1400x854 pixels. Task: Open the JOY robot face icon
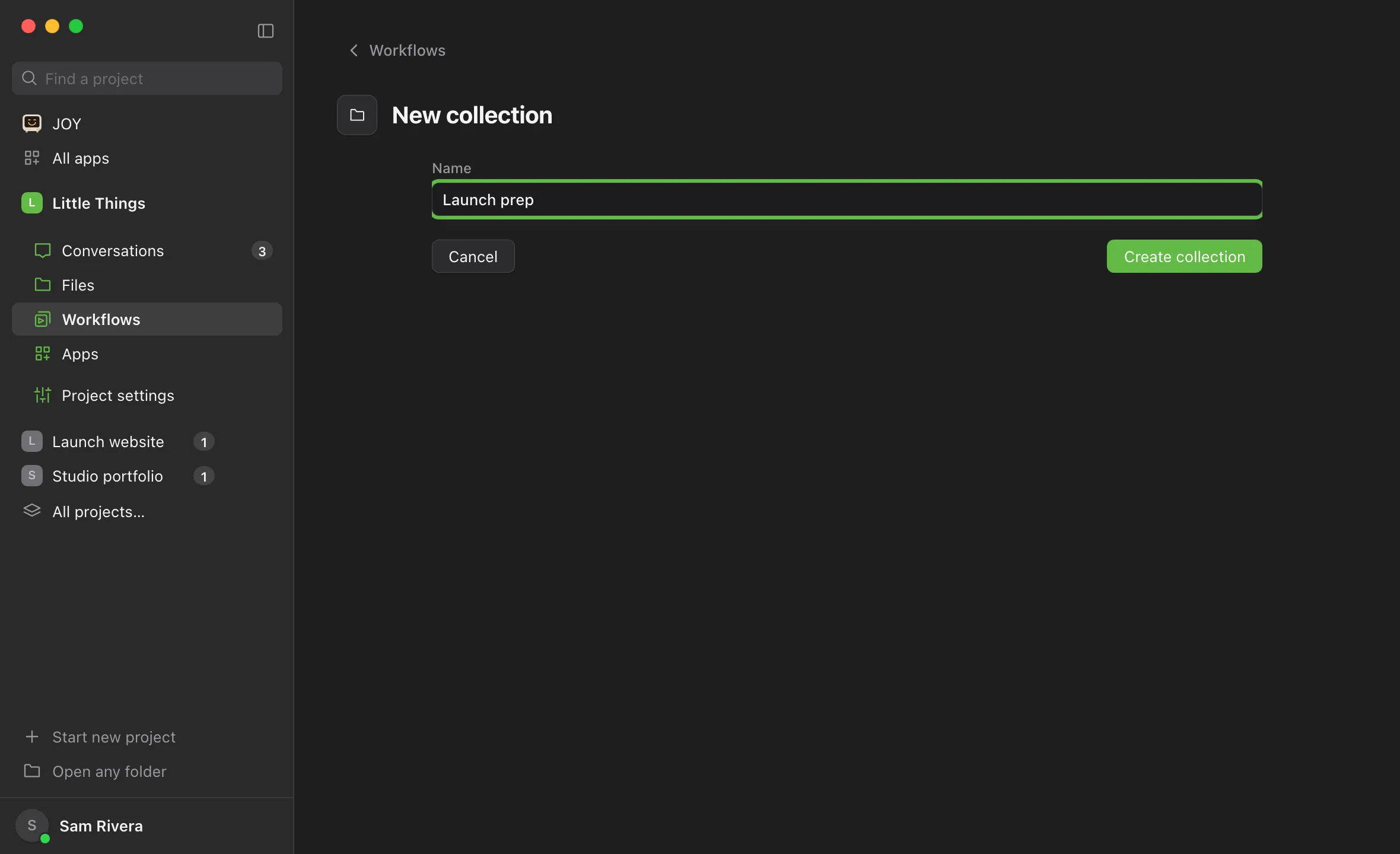[x=32, y=123]
